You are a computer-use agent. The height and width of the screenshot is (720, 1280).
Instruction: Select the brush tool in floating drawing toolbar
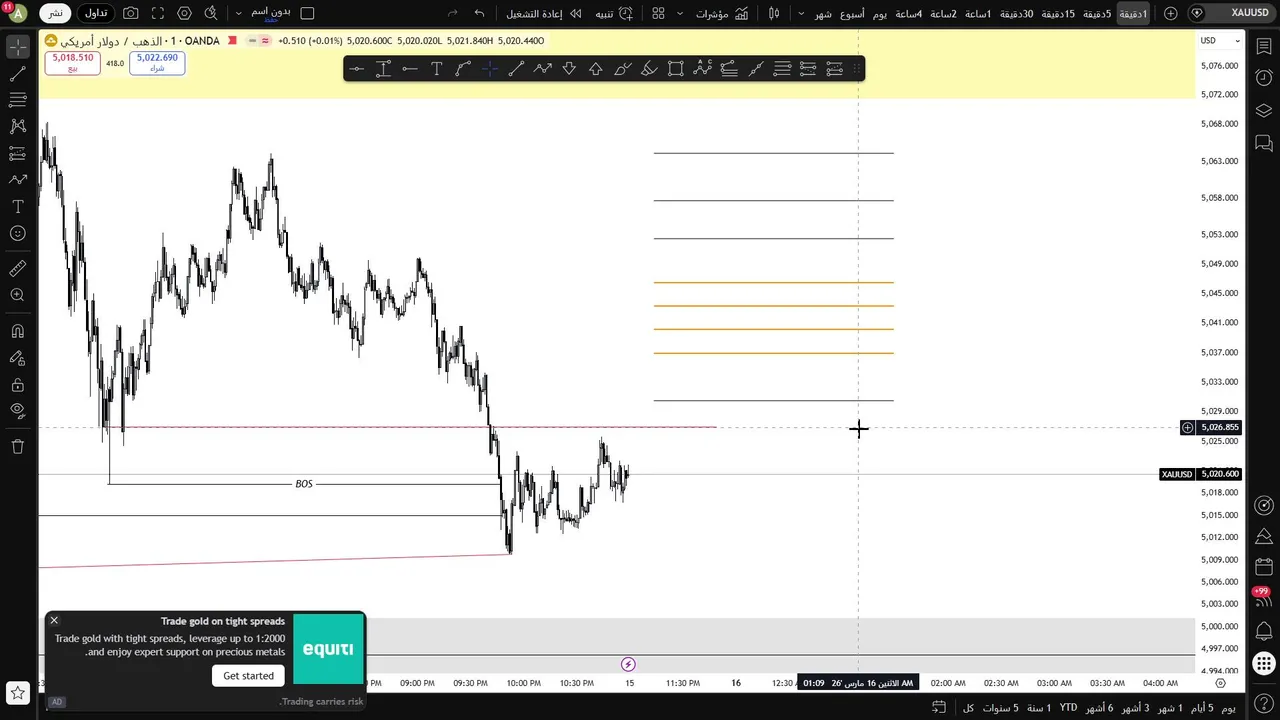pos(622,69)
